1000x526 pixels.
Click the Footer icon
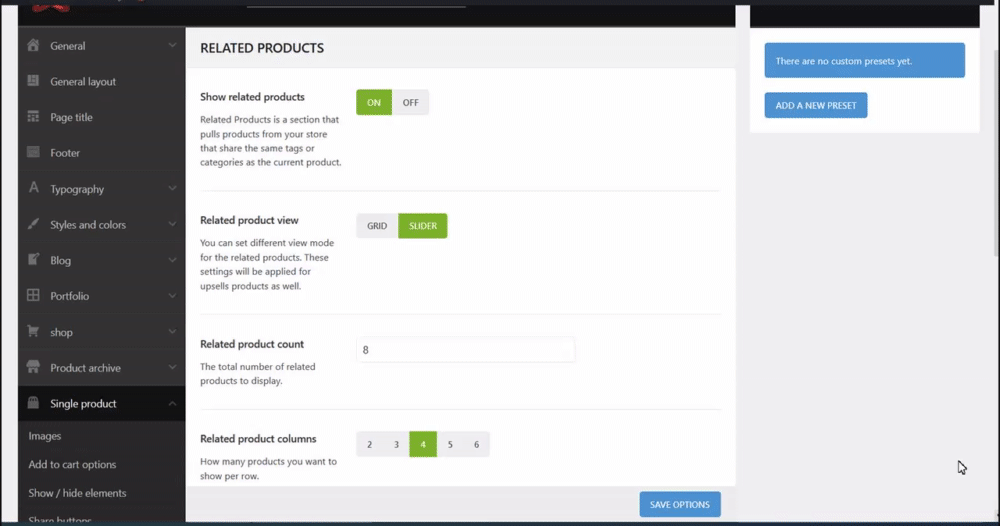[x=33, y=152]
